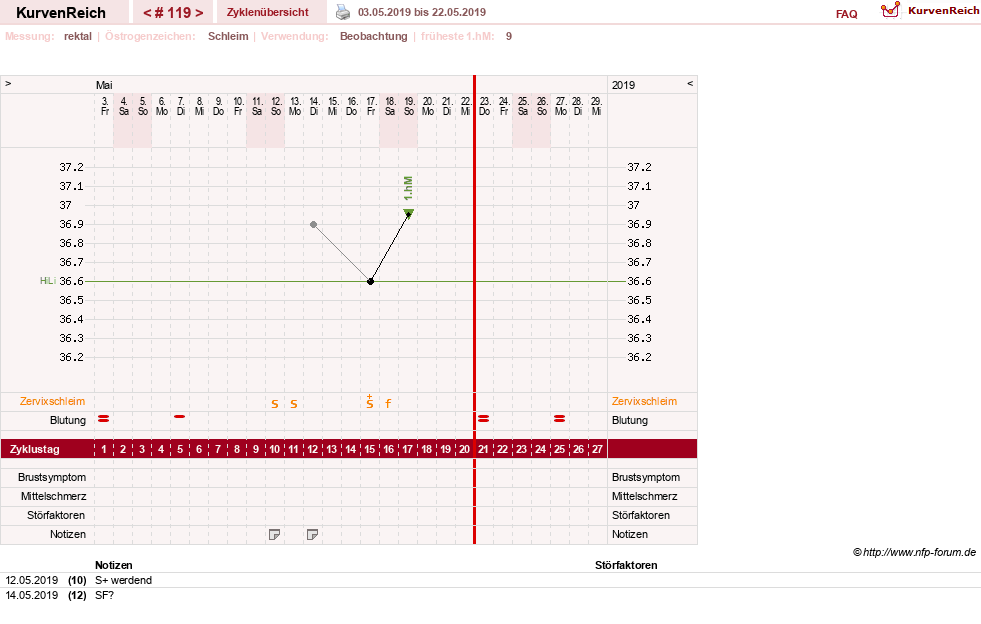Collapse chart with right-edge < arrow
The height and width of the screenshot is (624, 981).
coord(690,83)
